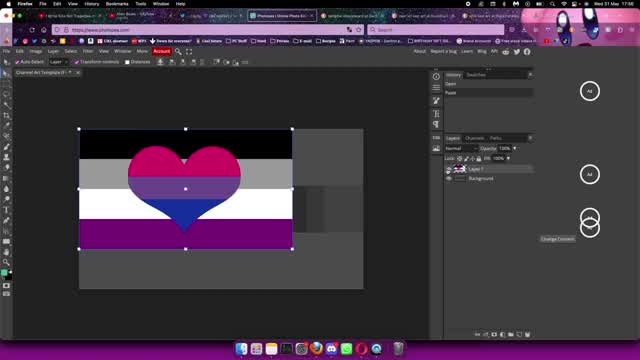Select the Type tool

tap(6, 210)
